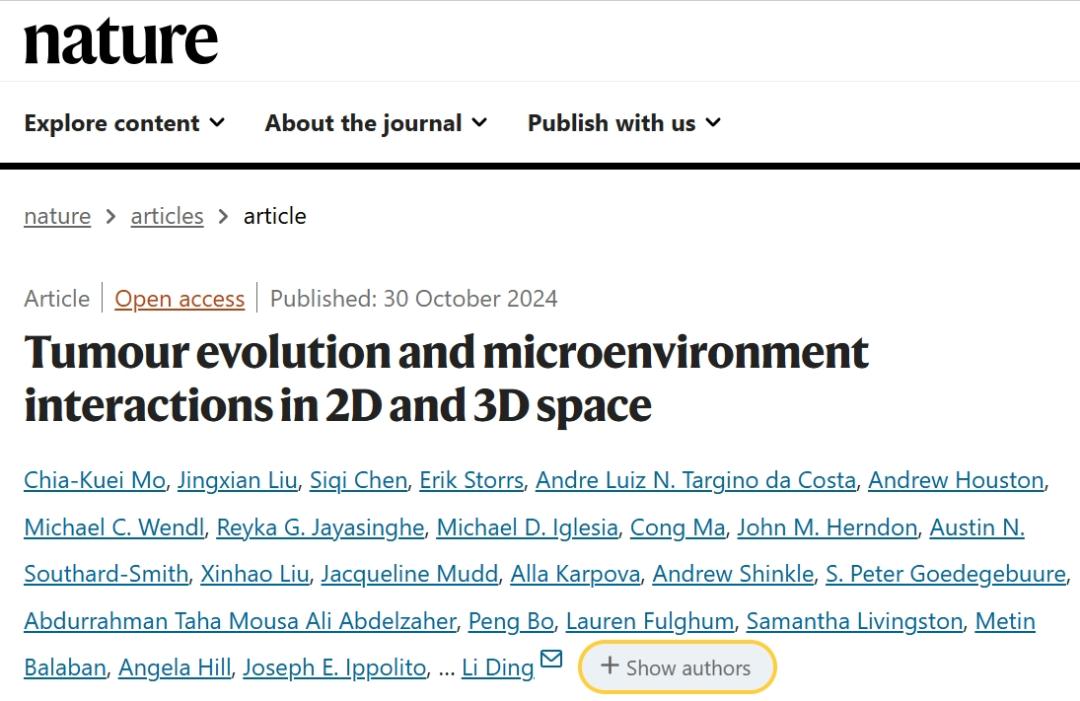Click author Andrew Houston
Image resolution: width=1080 pixels, height=701 pixels.
point(956,480)
